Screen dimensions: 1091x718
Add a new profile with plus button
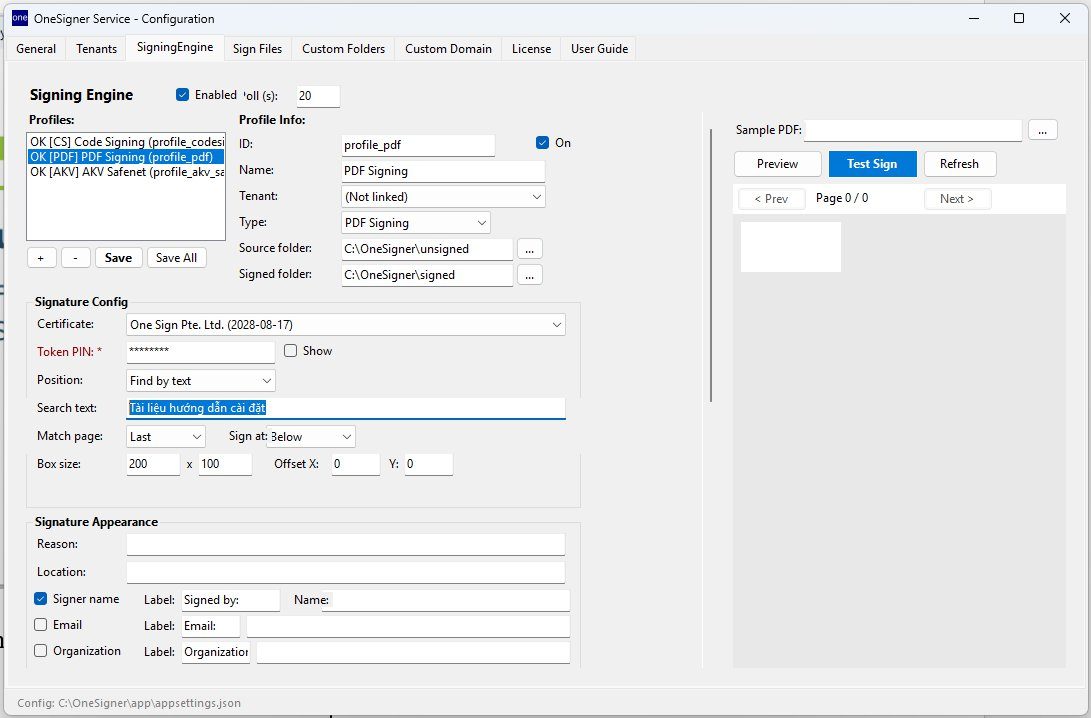(x=41, y=257)
